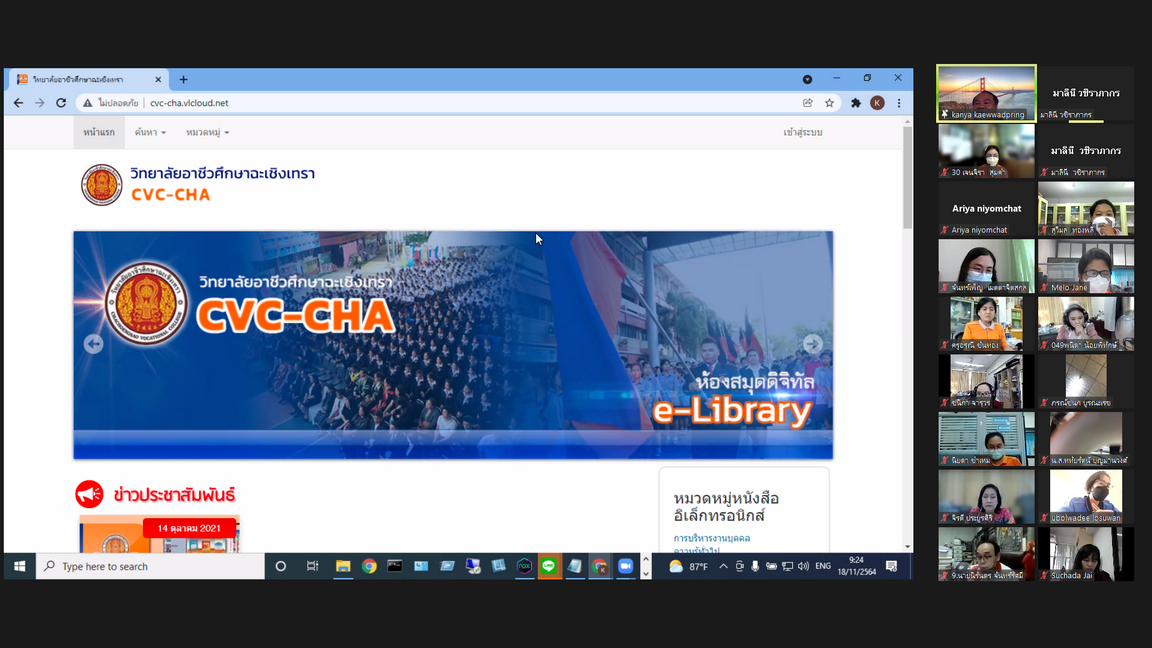Select the CVC-CHA browser tab

(x=87, y=79)
